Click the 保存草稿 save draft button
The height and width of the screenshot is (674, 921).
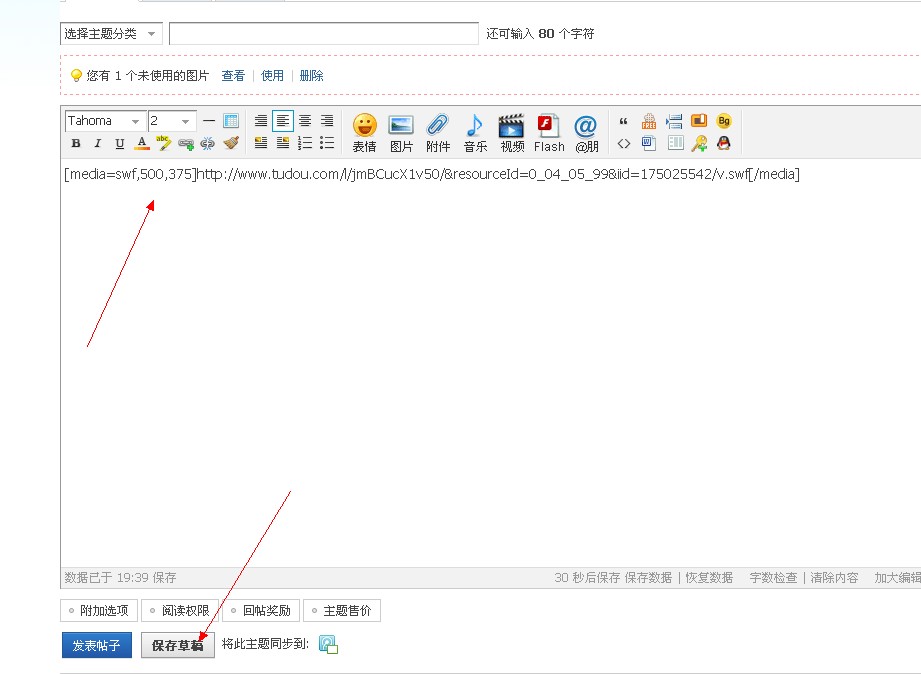[x=177, y=645]
